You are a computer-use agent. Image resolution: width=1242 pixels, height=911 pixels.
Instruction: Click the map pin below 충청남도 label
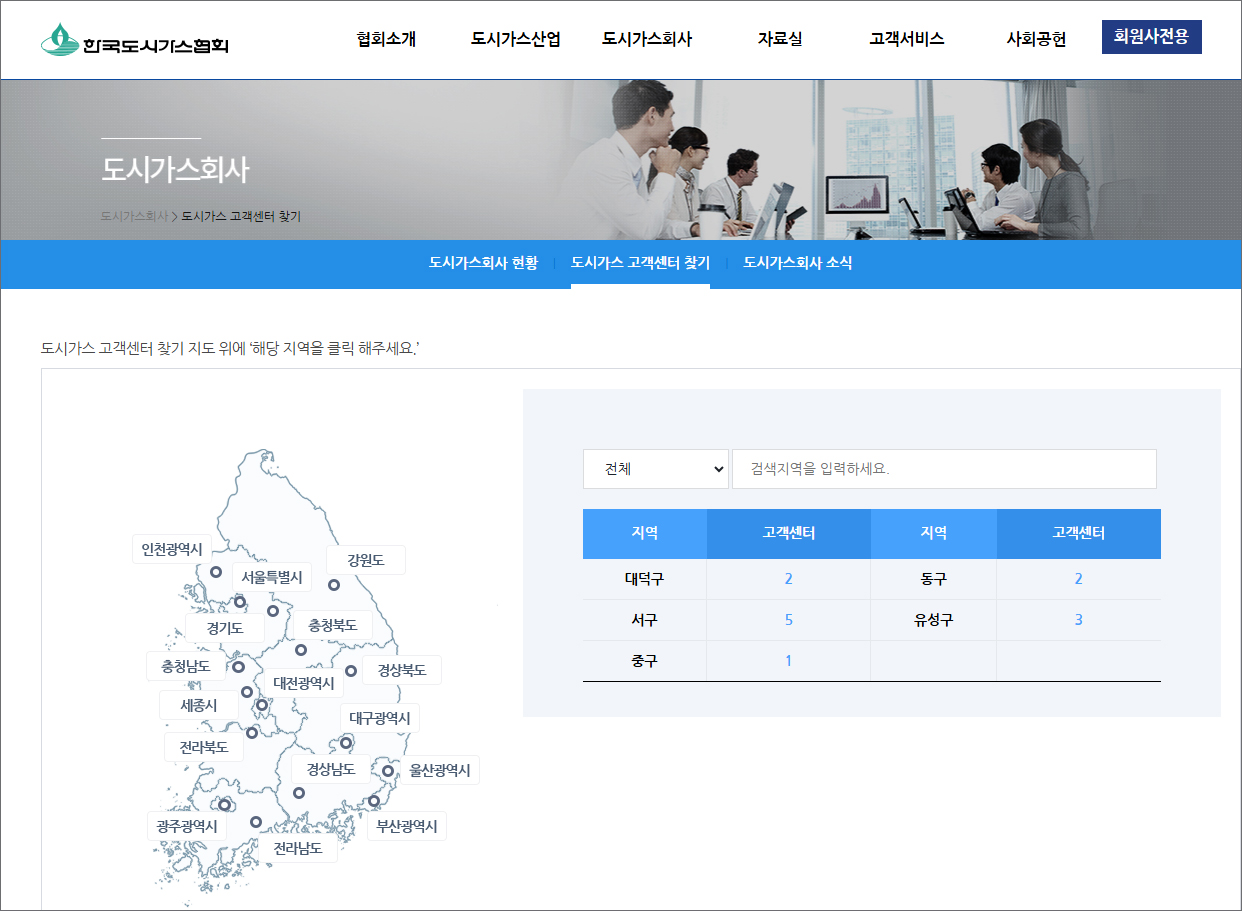pyautogui.click(x=247, y=692)
